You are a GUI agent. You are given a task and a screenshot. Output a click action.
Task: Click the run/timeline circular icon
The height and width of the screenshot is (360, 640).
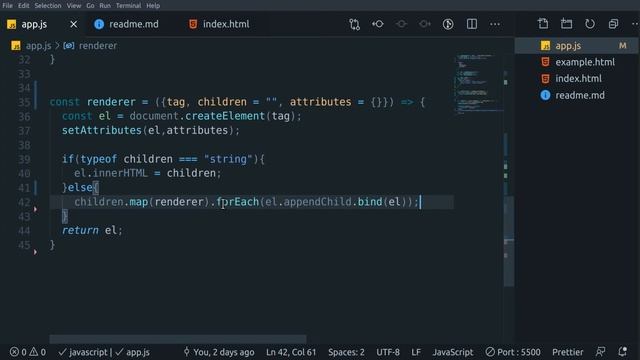click(x=448, y=24)
